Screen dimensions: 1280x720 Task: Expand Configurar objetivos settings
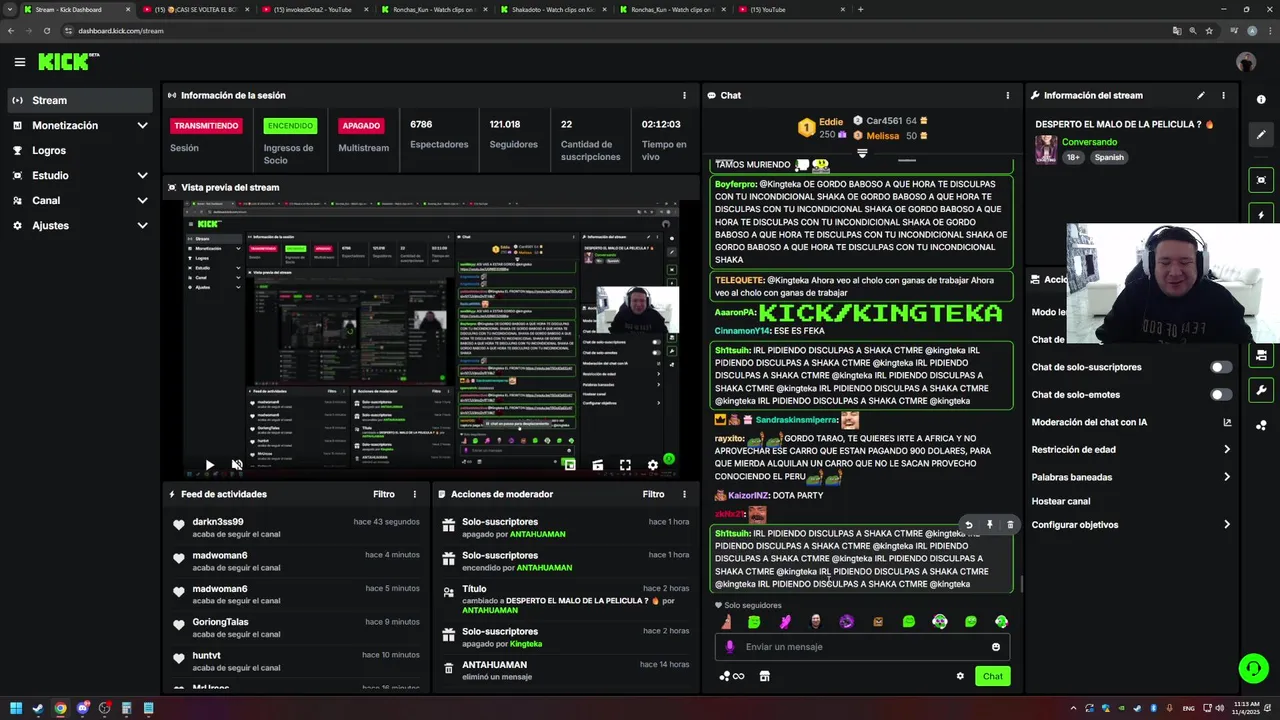[x=1132, y=524]
